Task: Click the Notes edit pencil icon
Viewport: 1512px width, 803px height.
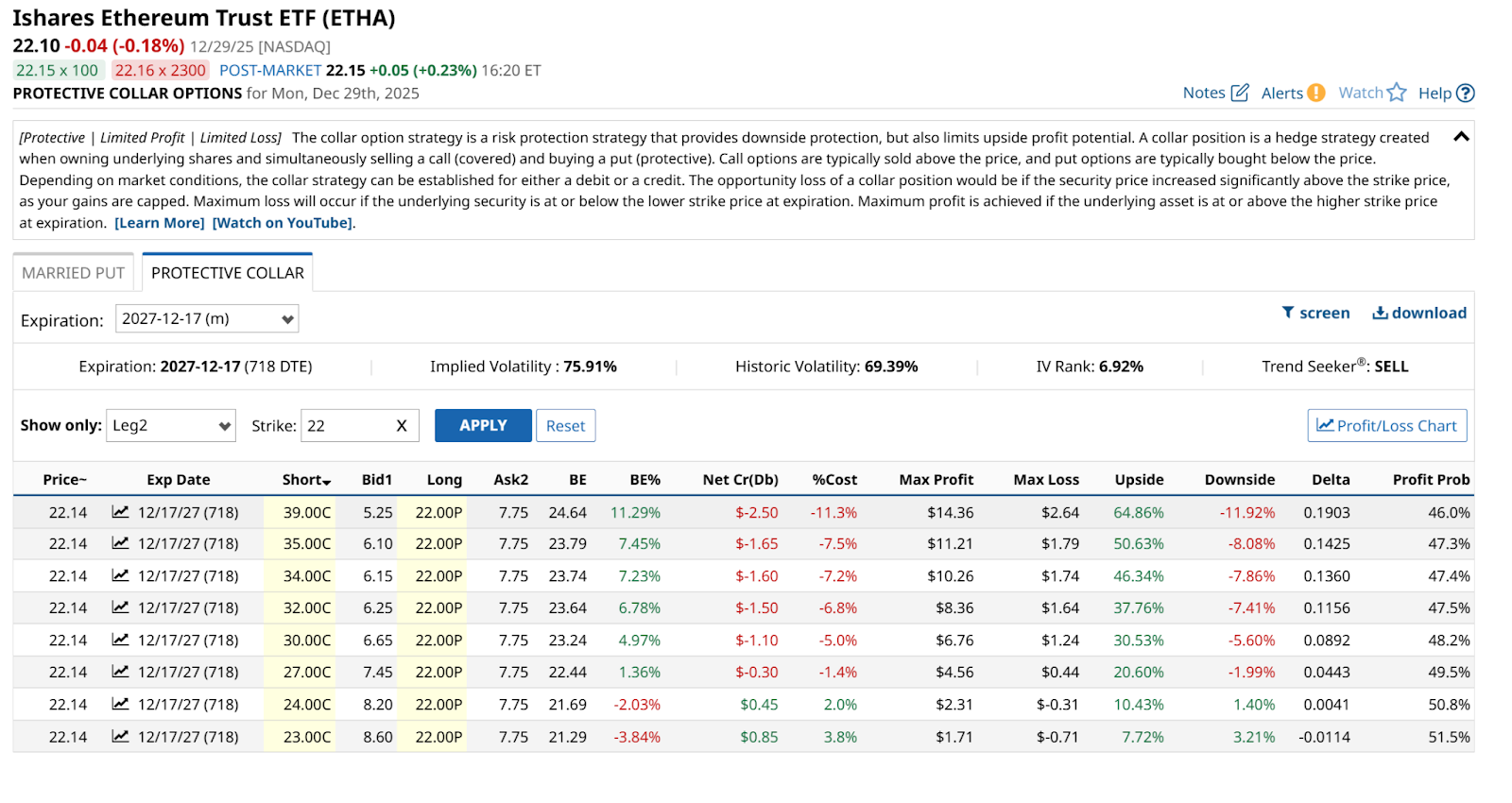Action: [1240, 93]
